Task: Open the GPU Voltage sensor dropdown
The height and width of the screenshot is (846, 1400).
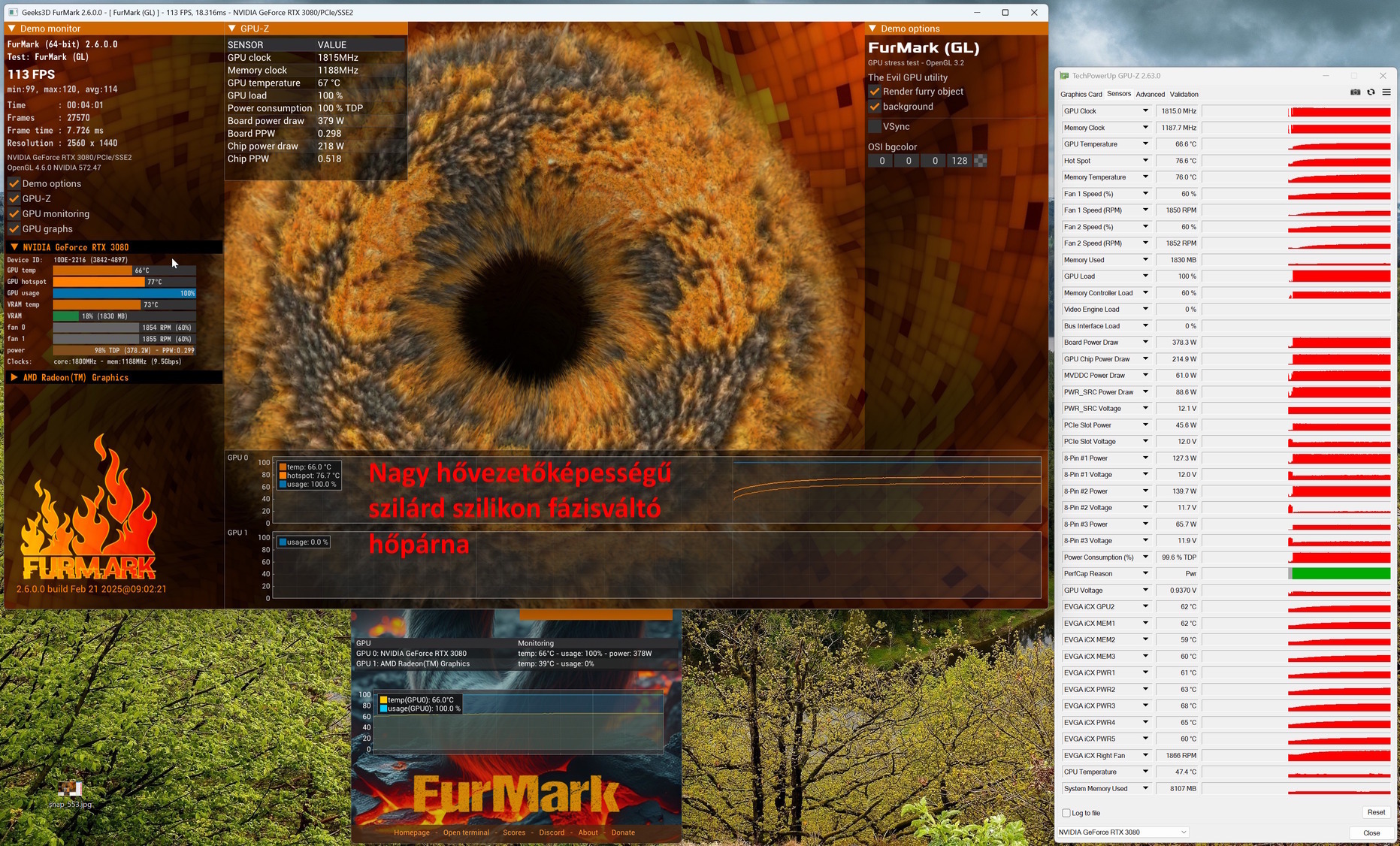Action: click(1145, 591)
